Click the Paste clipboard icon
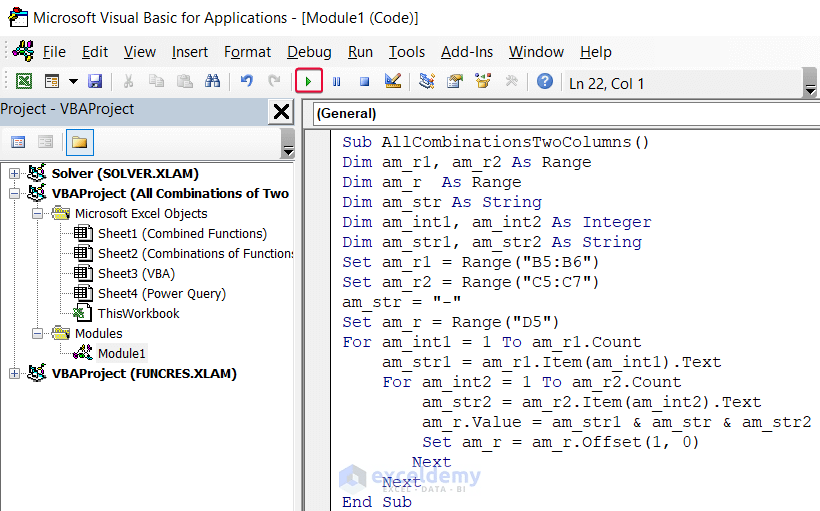This screenshot has height=511, width=820. (x=185, y=81)
